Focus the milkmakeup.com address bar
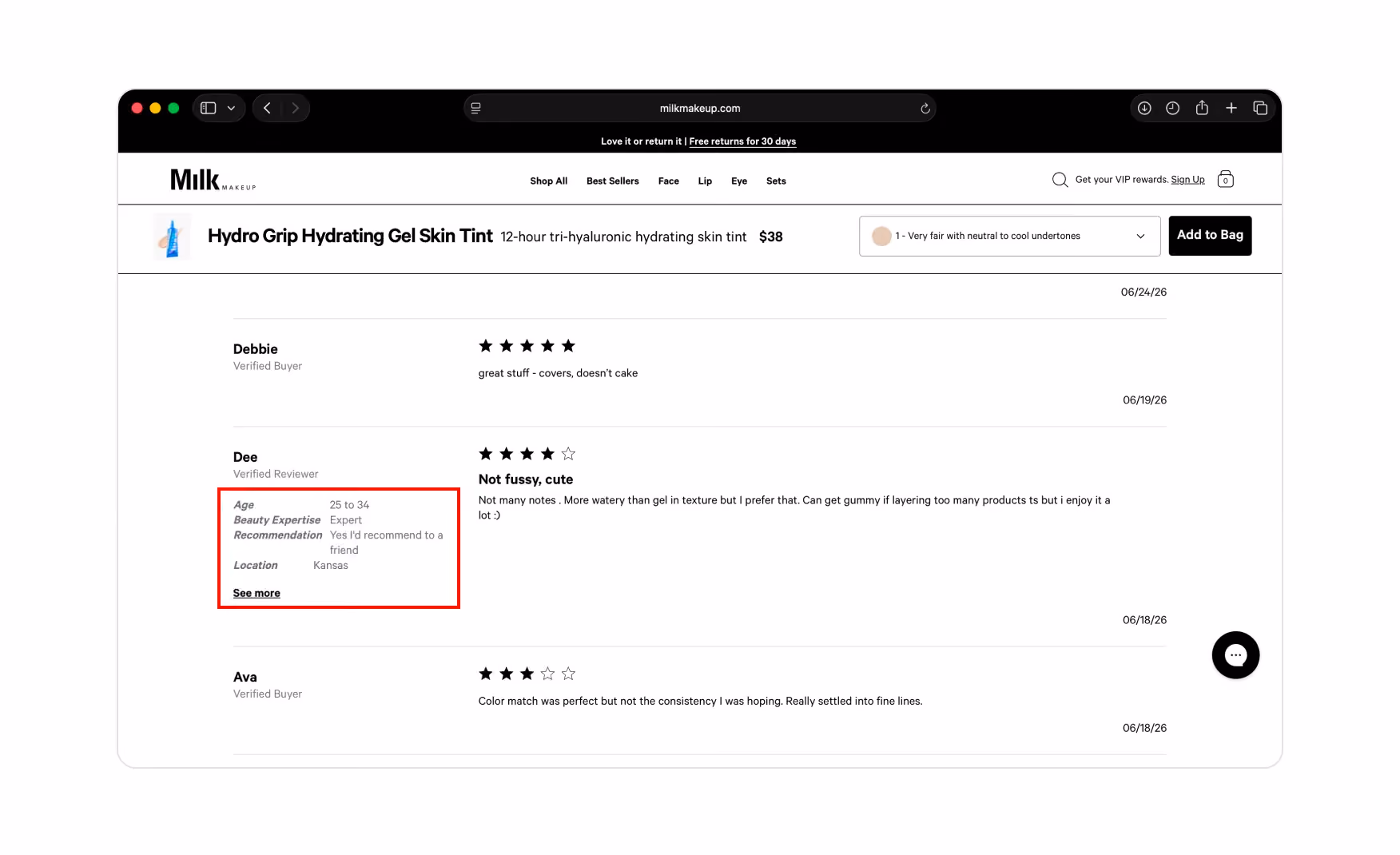 700,108
